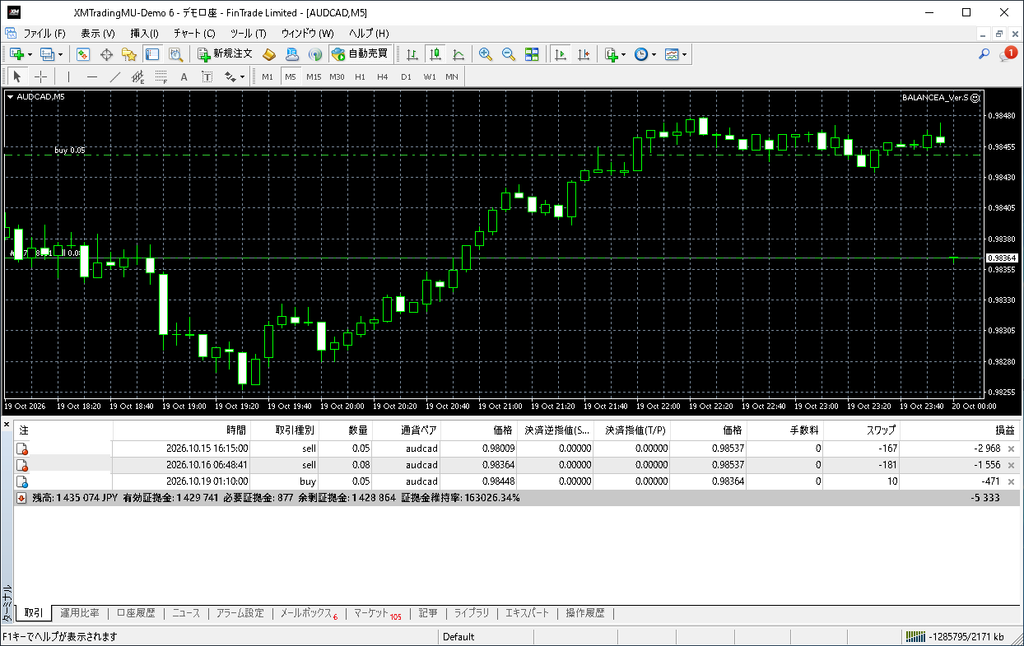Open the new chart dropdown arrow
The height and width of the screenshot is (646, 1024).
coord(29,55)
